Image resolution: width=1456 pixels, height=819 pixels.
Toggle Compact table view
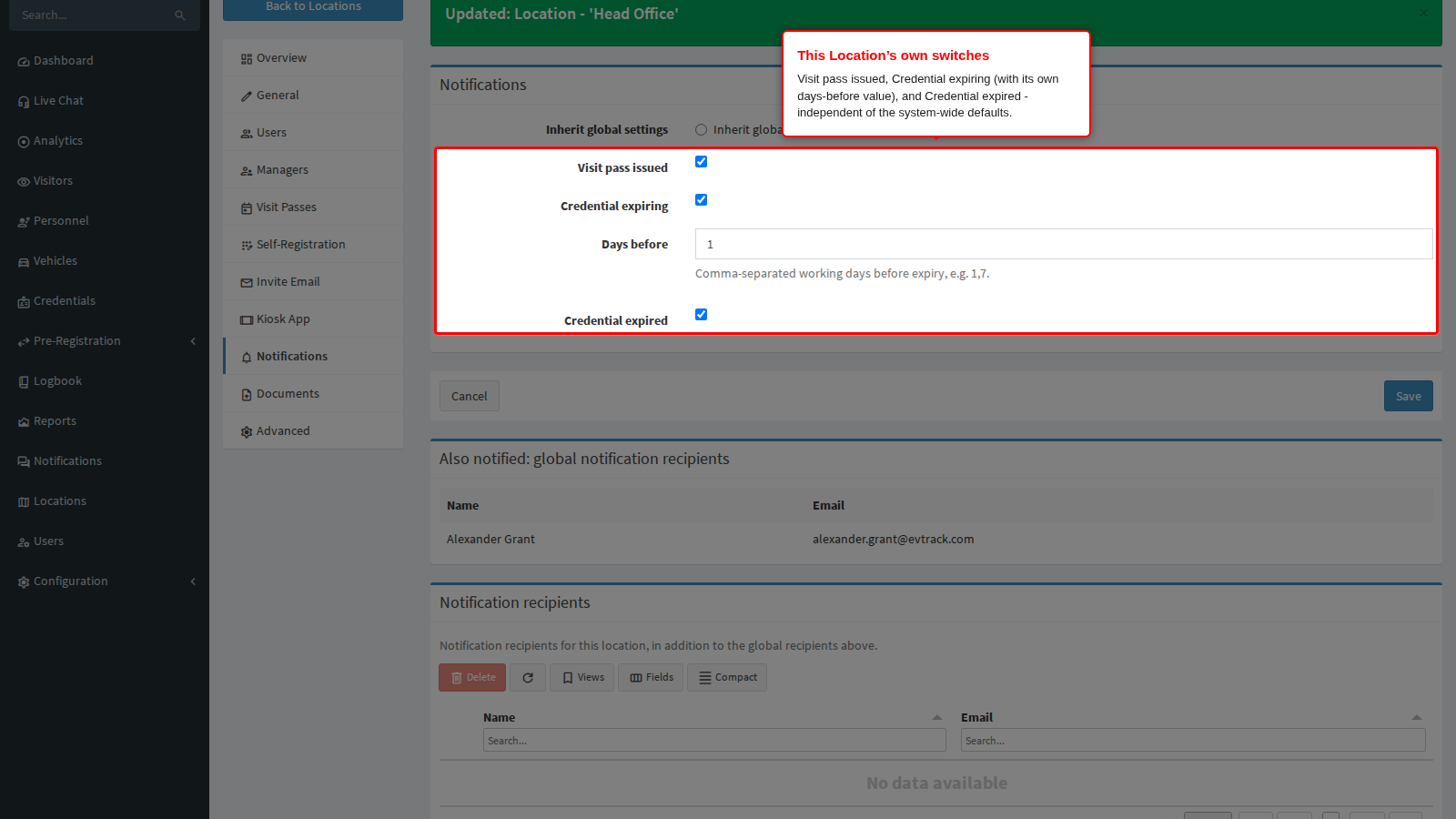727,678
